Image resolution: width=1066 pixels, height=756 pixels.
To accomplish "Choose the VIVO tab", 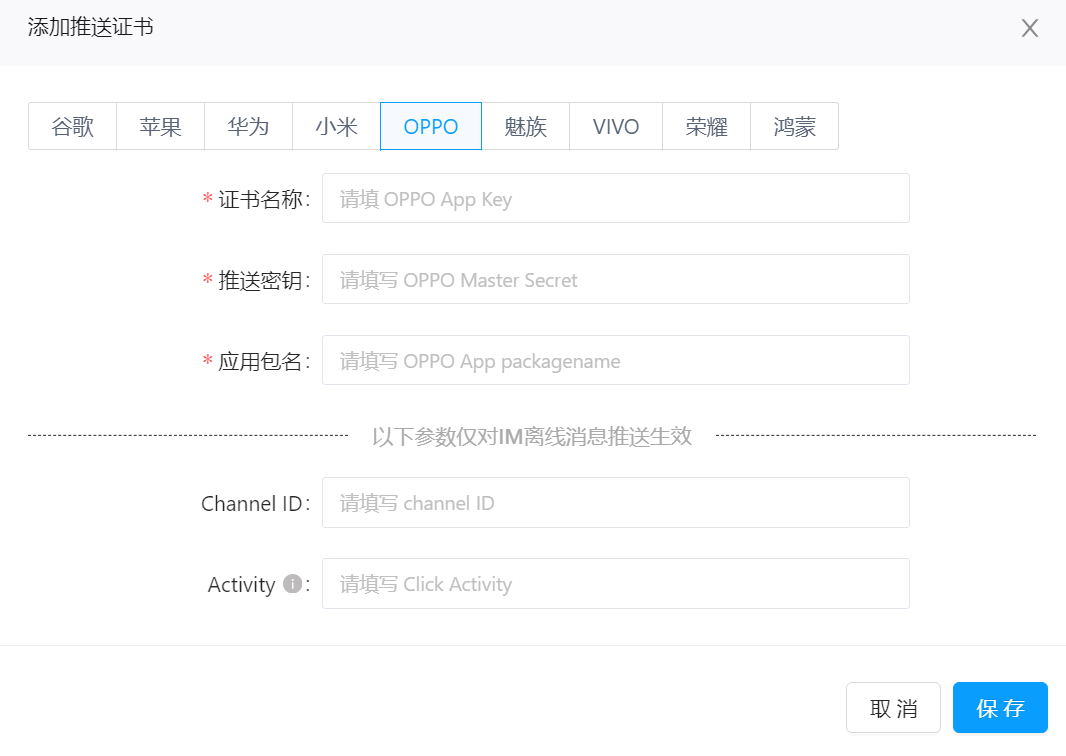I will tap(616, 127).
